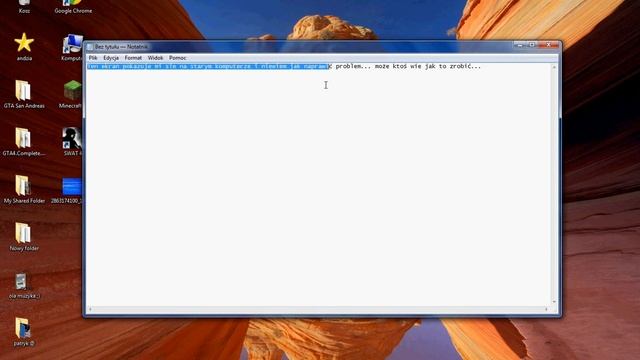Select the andoa star desktop icon
Screen dimensions: 640x360
pos(24,47)
